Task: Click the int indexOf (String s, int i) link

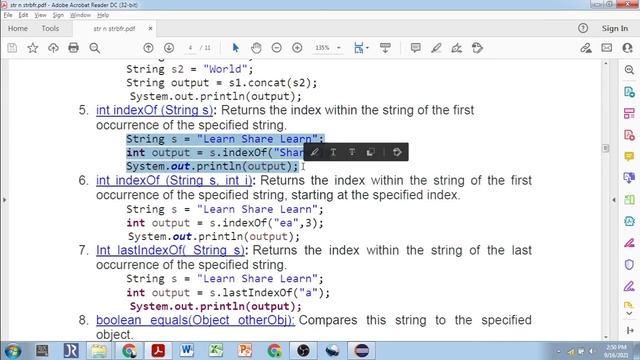Action: [x=174, y=180]
